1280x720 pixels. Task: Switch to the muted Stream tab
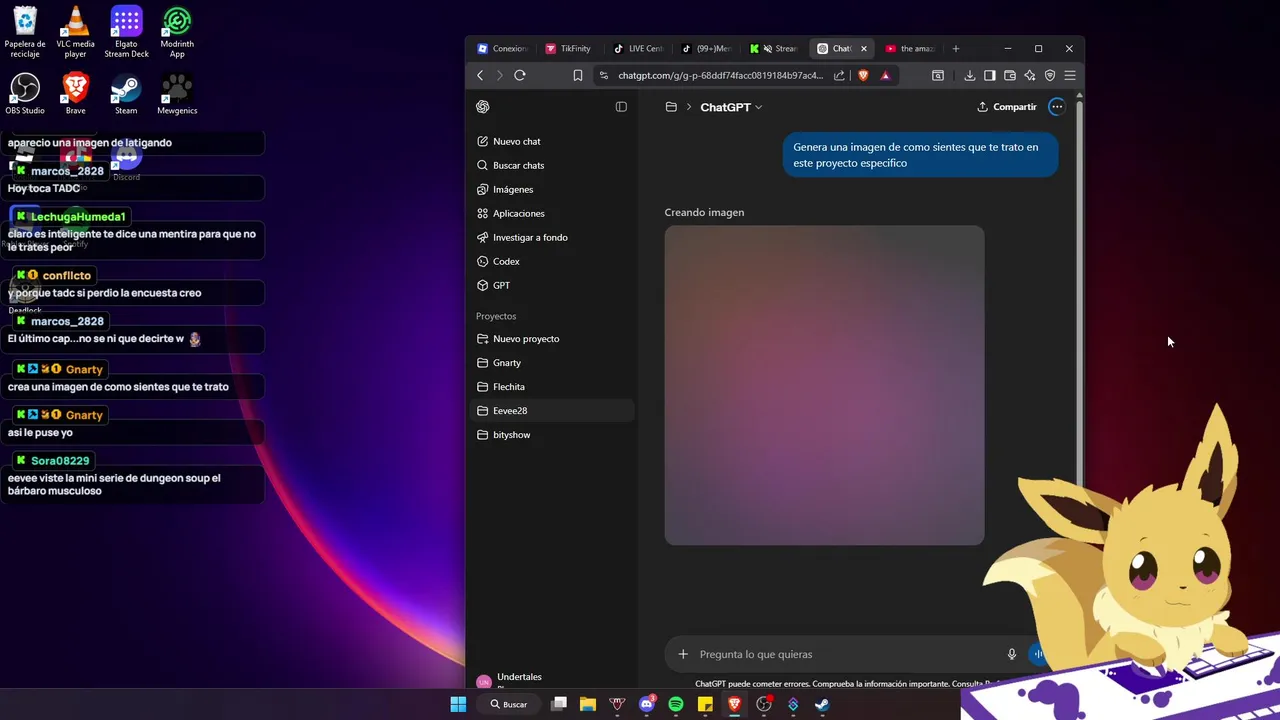tap(775, 48)
